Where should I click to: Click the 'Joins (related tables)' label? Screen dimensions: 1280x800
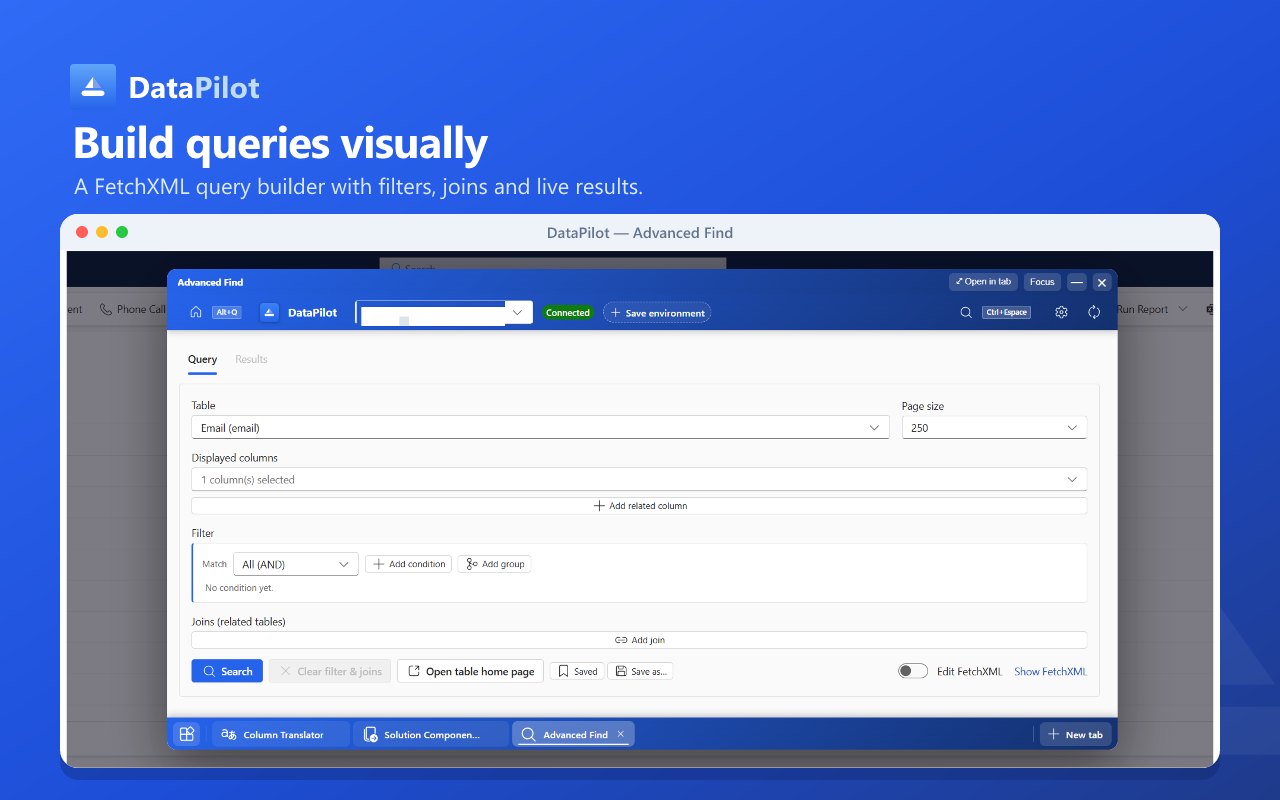click(239, 621)
